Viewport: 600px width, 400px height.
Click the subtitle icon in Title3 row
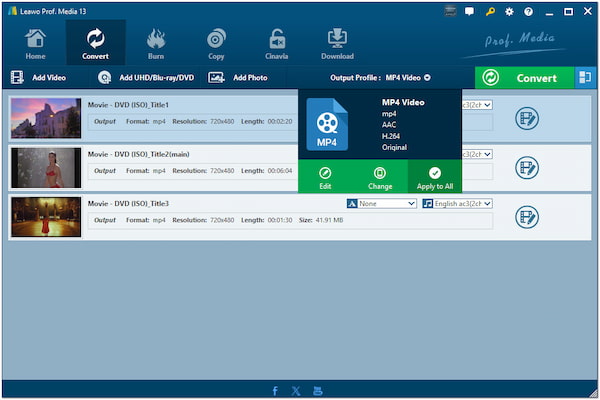[x=352, y=204]
